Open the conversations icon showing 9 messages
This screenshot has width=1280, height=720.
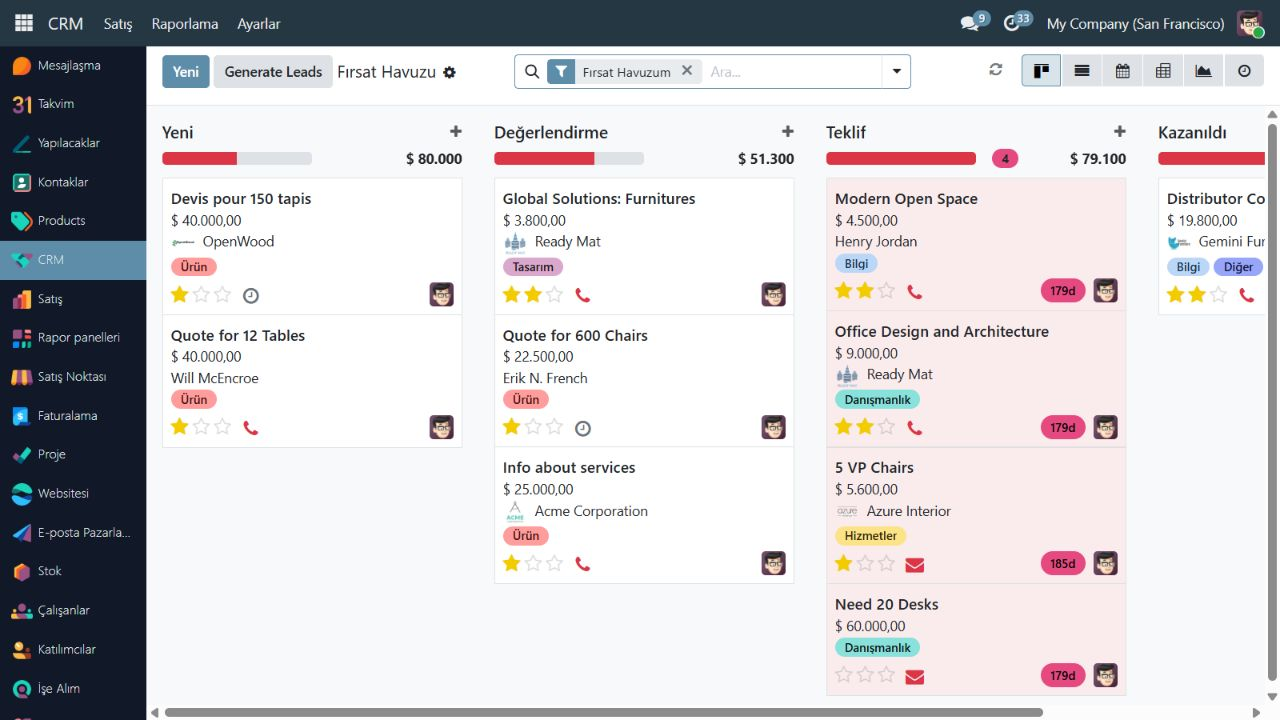[973, 22]
